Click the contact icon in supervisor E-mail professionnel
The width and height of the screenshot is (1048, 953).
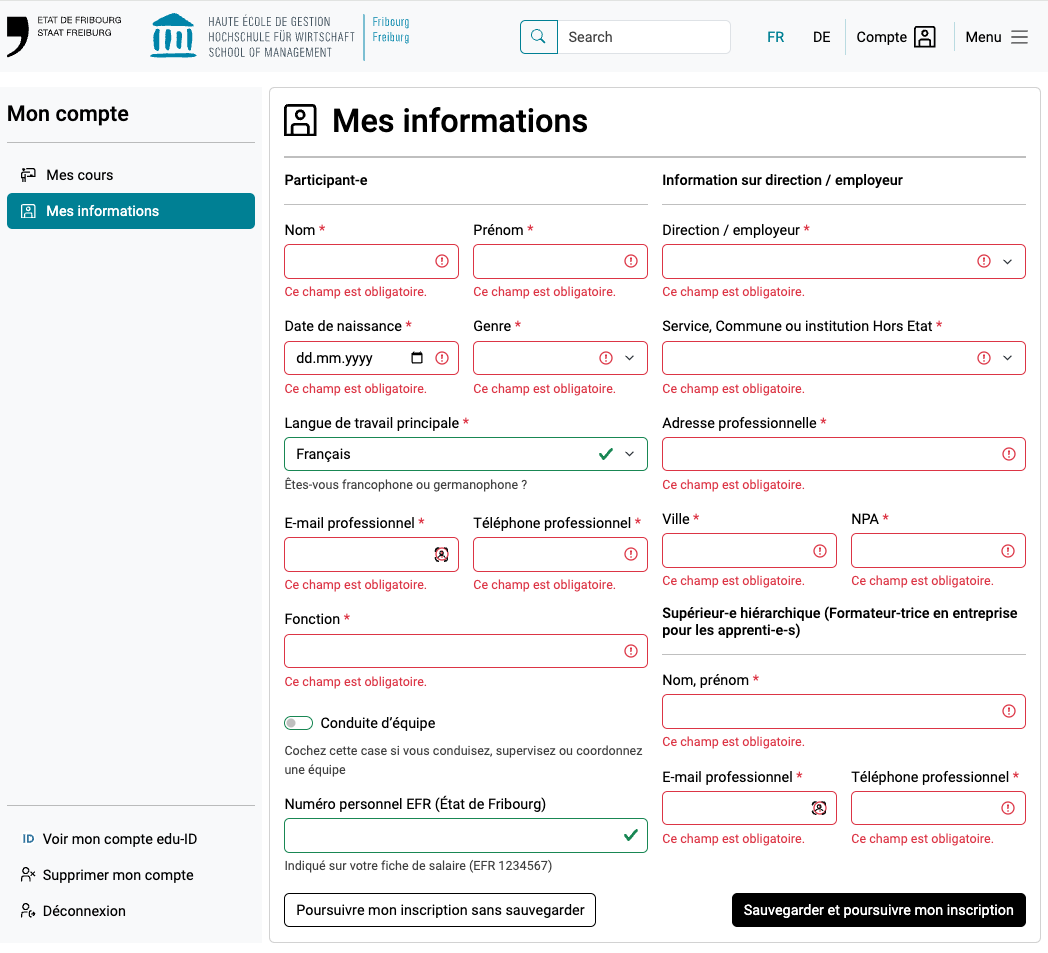[x=819, y=808]
